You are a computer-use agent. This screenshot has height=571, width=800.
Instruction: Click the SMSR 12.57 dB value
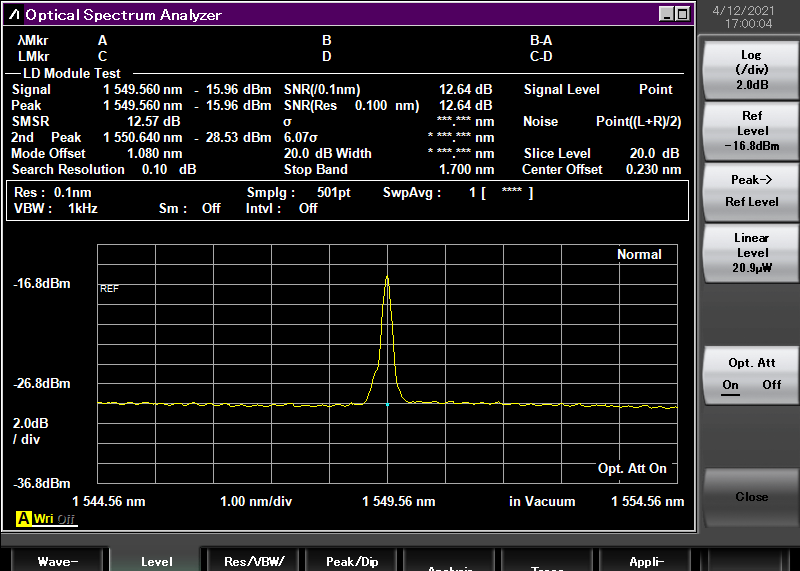(x=153, y=121)
